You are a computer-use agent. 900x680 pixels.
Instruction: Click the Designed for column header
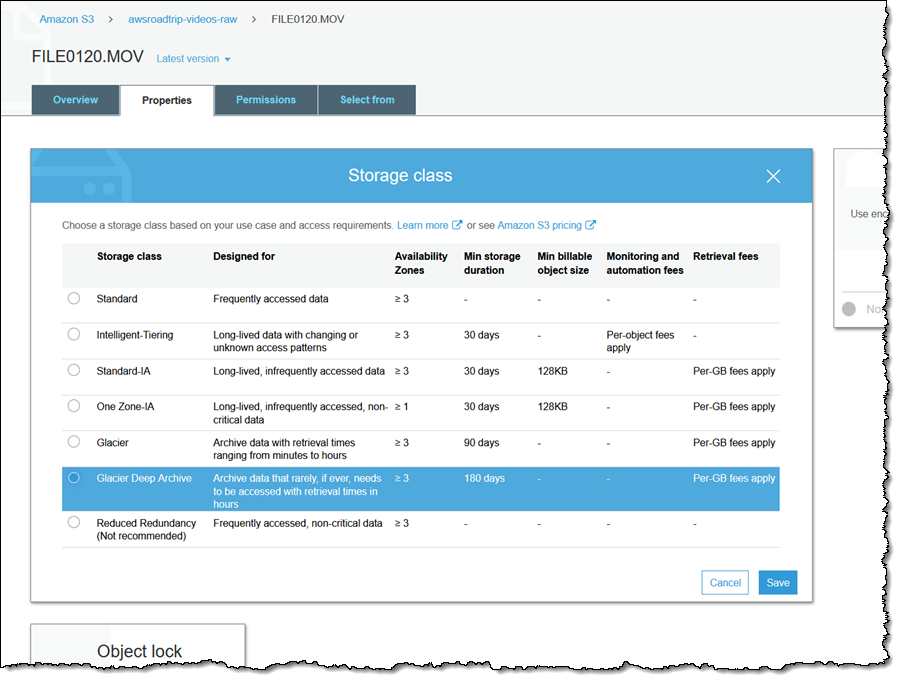244,256
